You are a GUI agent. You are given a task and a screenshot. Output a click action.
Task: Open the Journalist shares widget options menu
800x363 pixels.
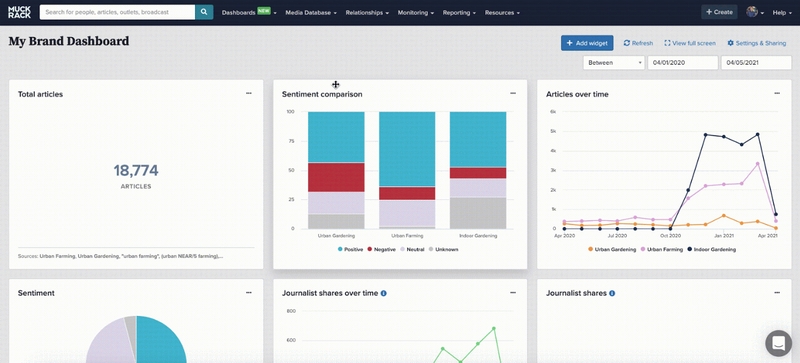click(x=777, y=293)
